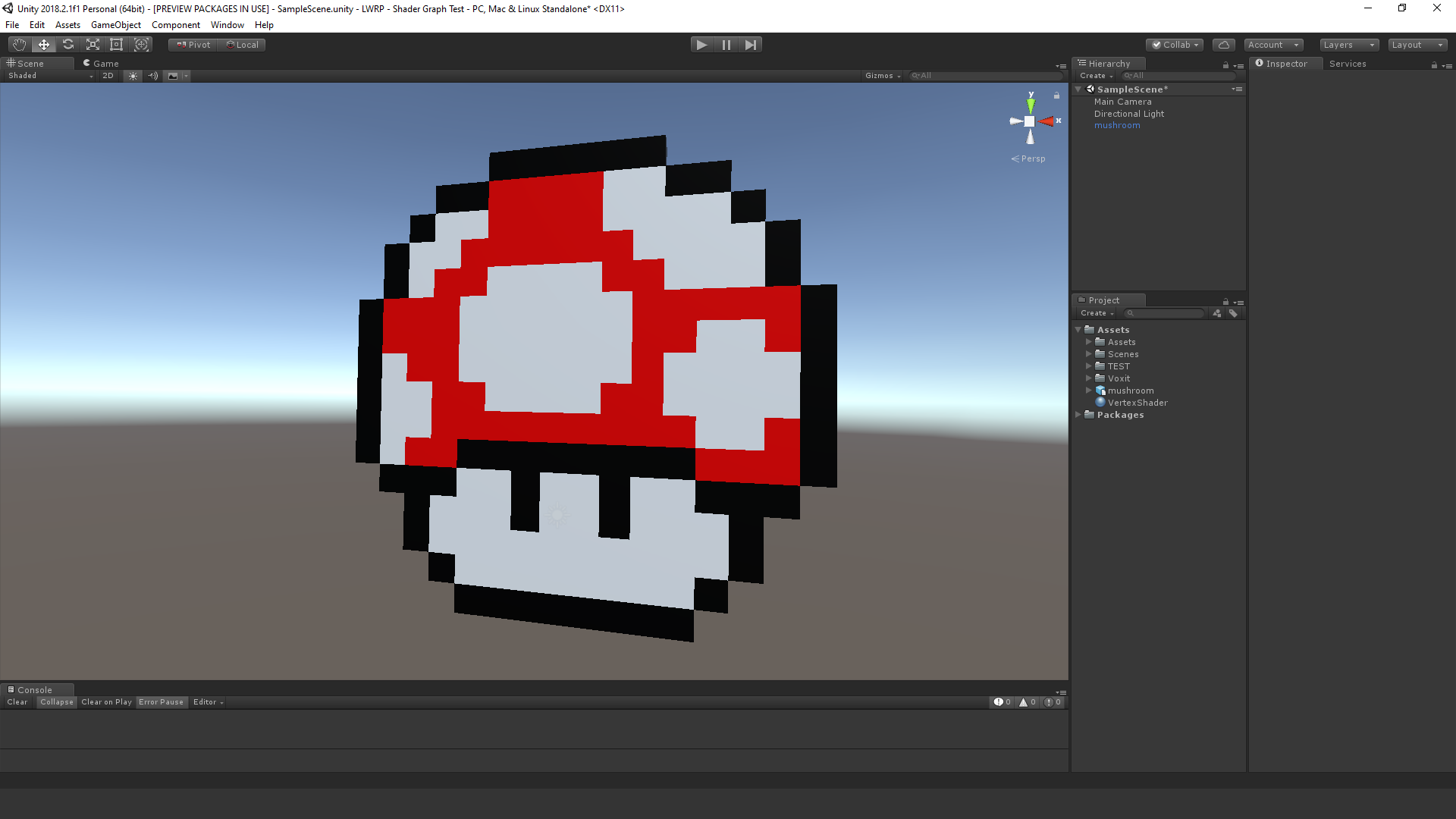Select mushroom object in Hierarchy
Screen dimensions: 1456x819
tap(1117, 126)
